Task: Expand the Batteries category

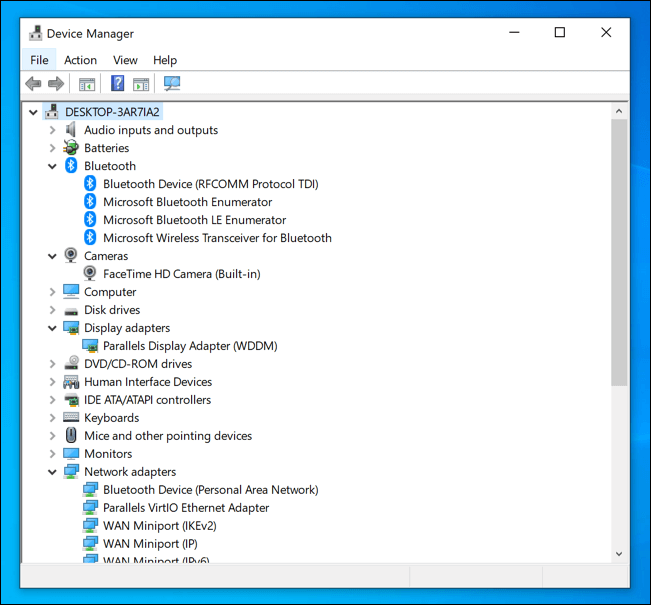Action: coord(52,148)
